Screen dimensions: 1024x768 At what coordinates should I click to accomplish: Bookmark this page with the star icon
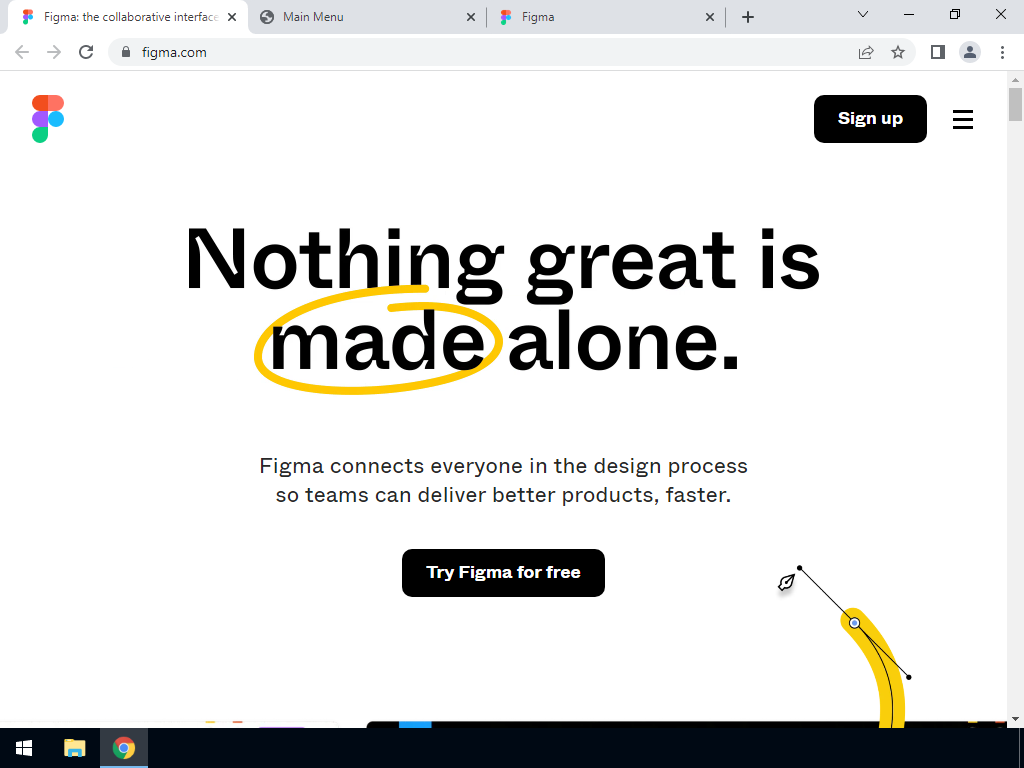click(x=898, y=52)
